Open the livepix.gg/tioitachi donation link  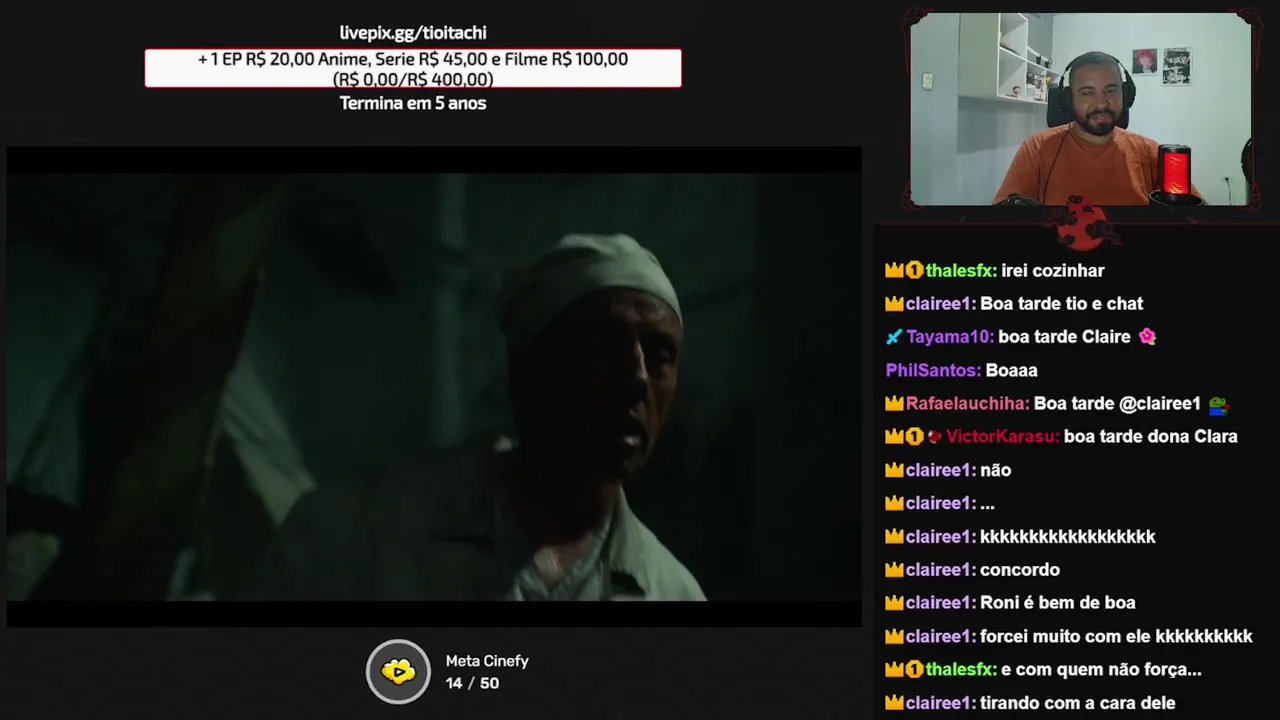[413, 33]
